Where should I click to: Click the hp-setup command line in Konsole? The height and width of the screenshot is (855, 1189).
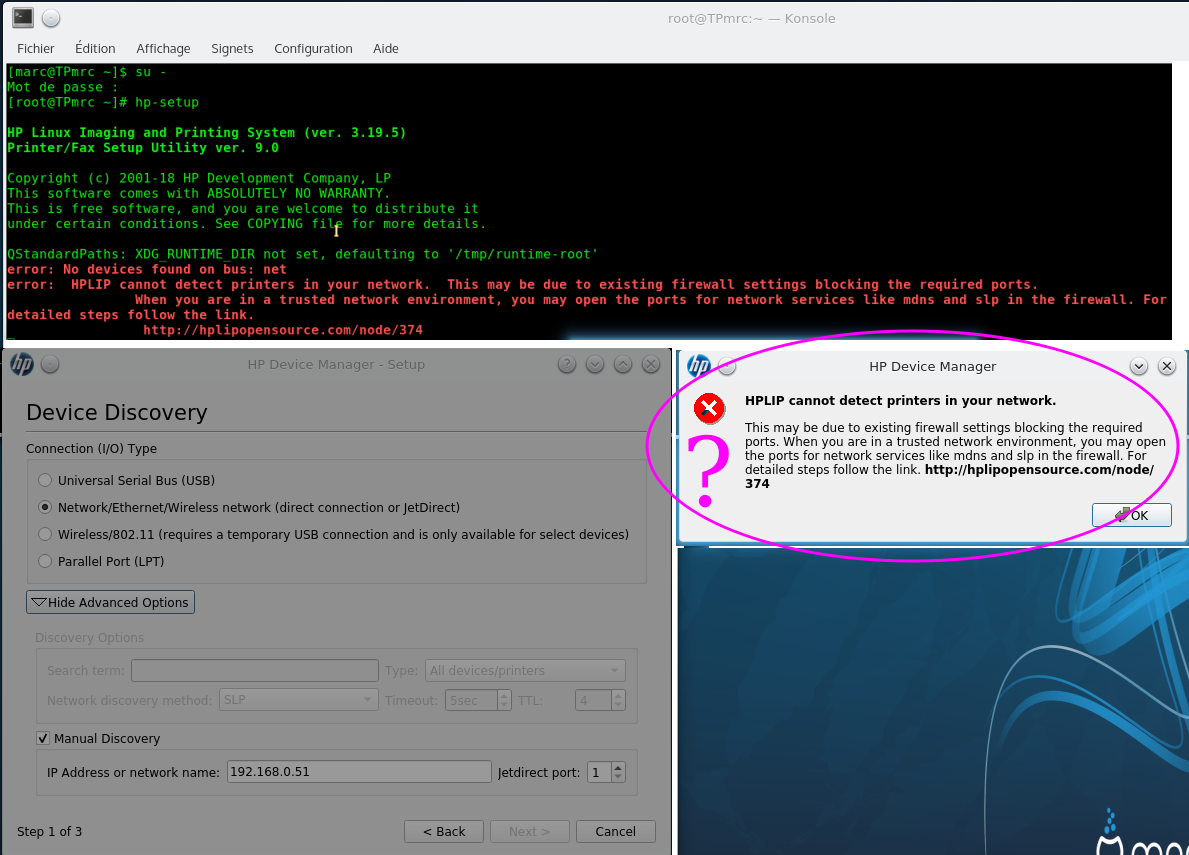tap(103, 102)
